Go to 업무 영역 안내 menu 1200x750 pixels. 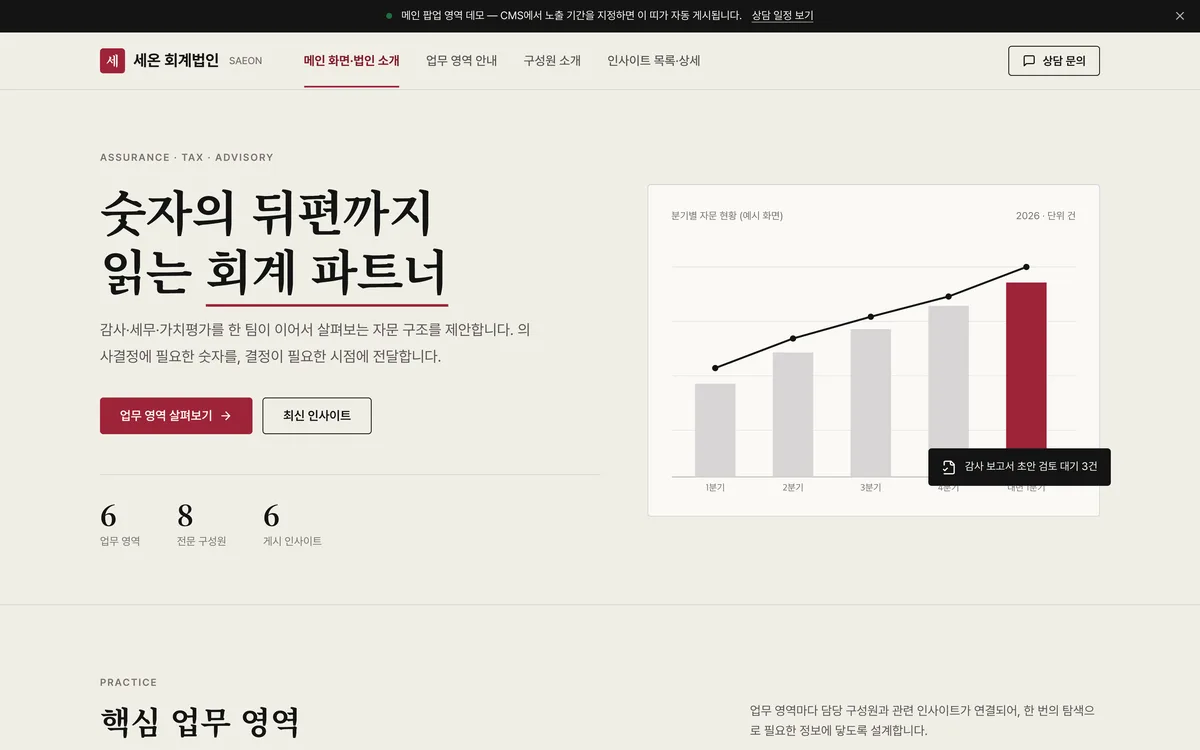click(461, 61)
